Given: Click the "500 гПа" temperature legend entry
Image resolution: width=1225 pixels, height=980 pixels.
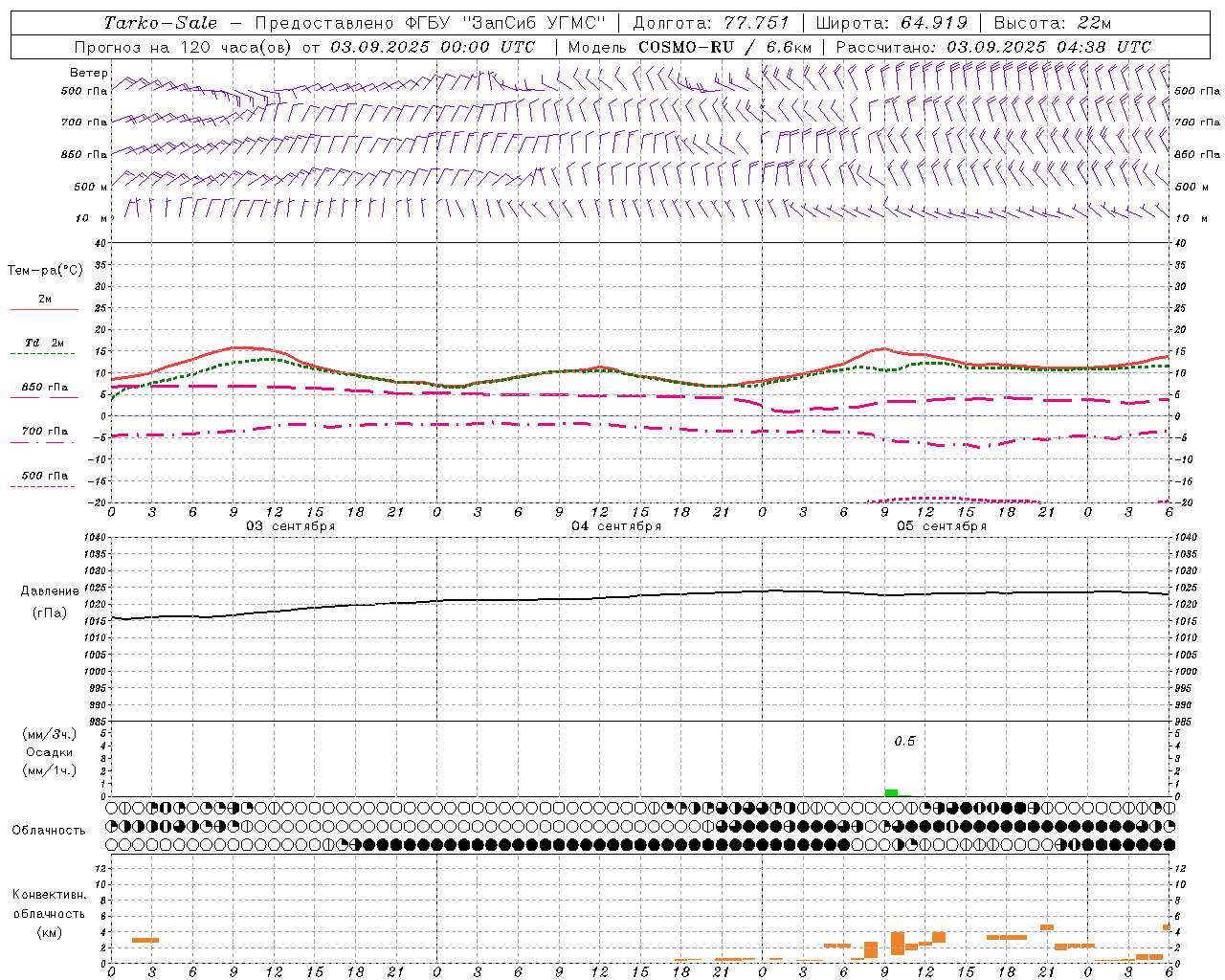Looking at the screenshot, I should (x=44, y=476).
